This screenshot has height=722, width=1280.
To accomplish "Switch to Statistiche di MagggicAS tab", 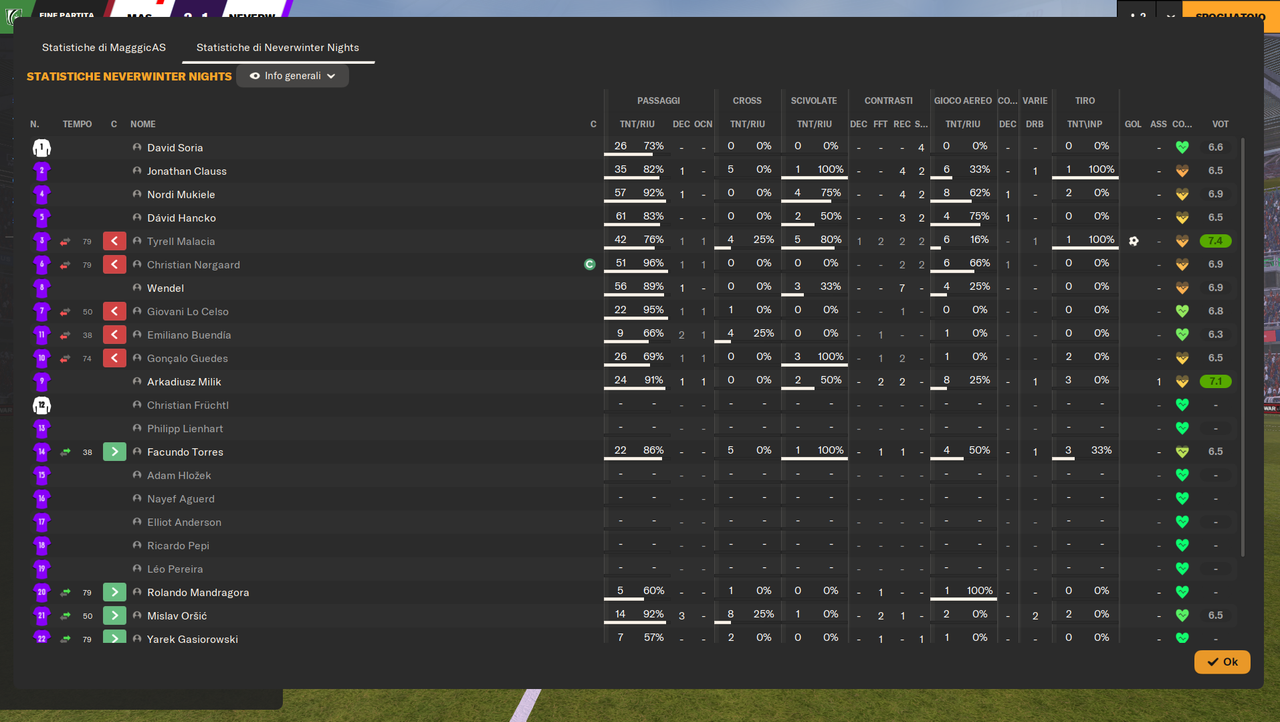I will point(104,47).
